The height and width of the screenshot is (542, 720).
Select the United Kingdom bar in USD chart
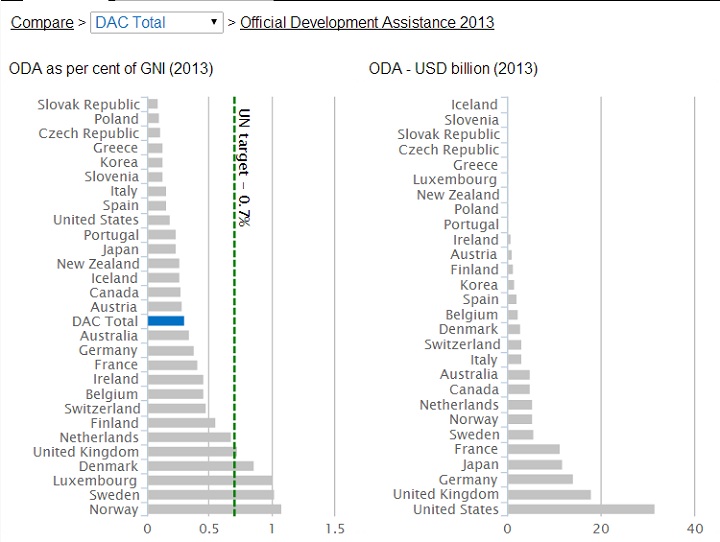point(548,494)
